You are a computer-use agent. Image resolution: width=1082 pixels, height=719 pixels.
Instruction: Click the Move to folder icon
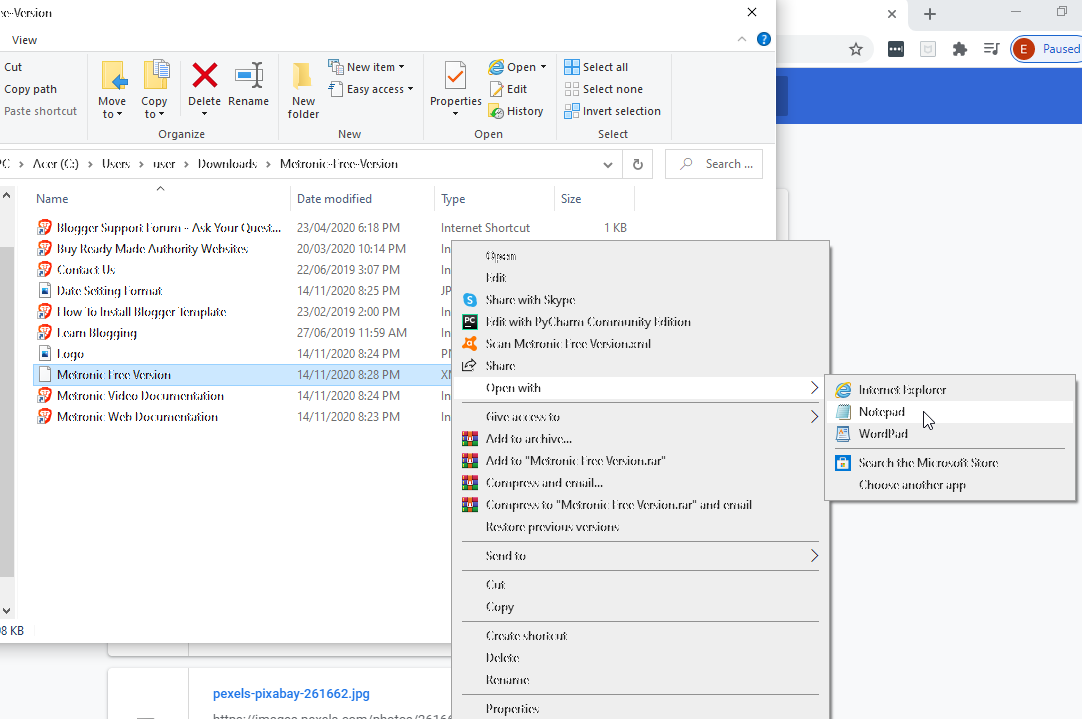click(114, 75)
